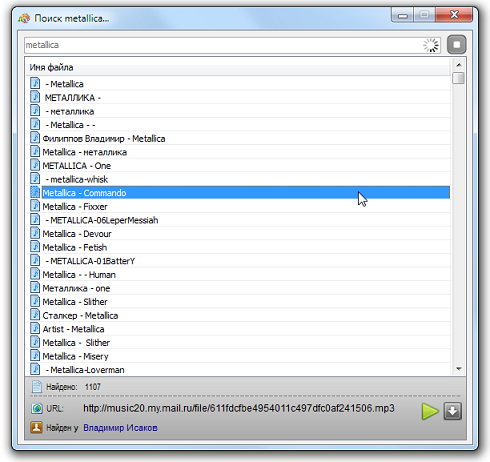490x462 pixels.
Task: Select 'Metallica - - Human' row
Action: [x=238, y=275]
